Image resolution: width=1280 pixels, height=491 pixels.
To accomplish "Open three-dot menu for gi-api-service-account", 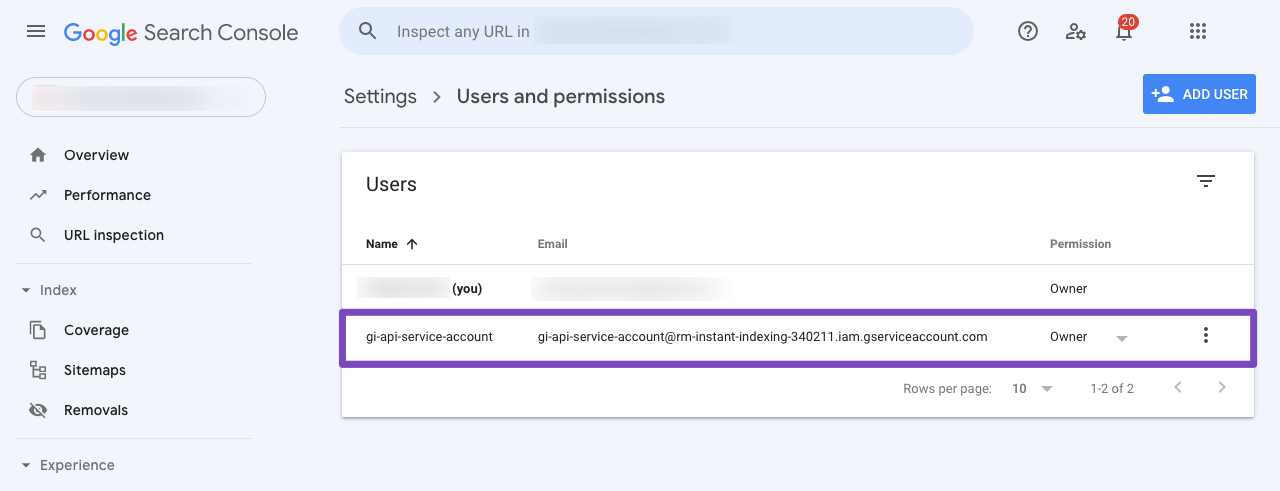I will point(1206,336).
